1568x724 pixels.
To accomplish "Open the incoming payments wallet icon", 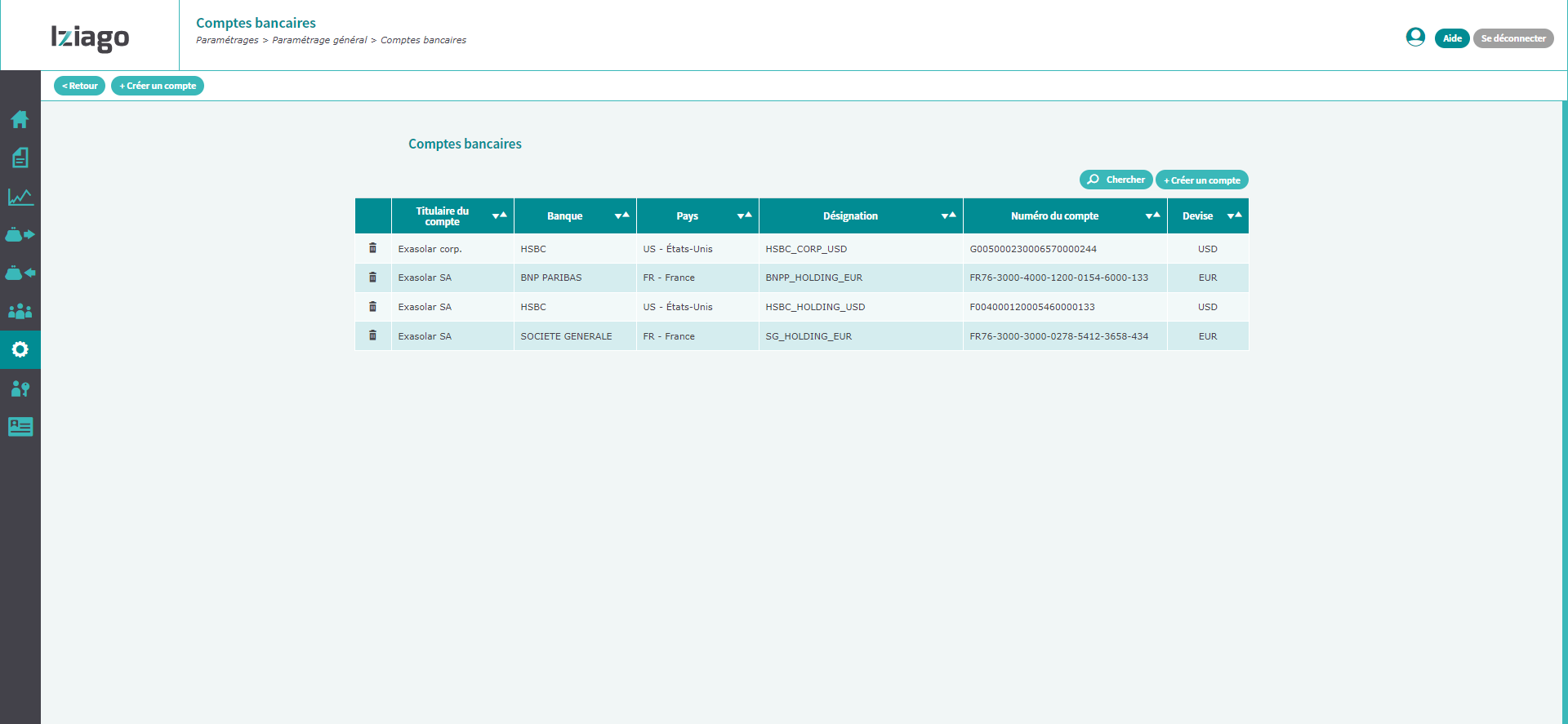I will pos(20,273).
